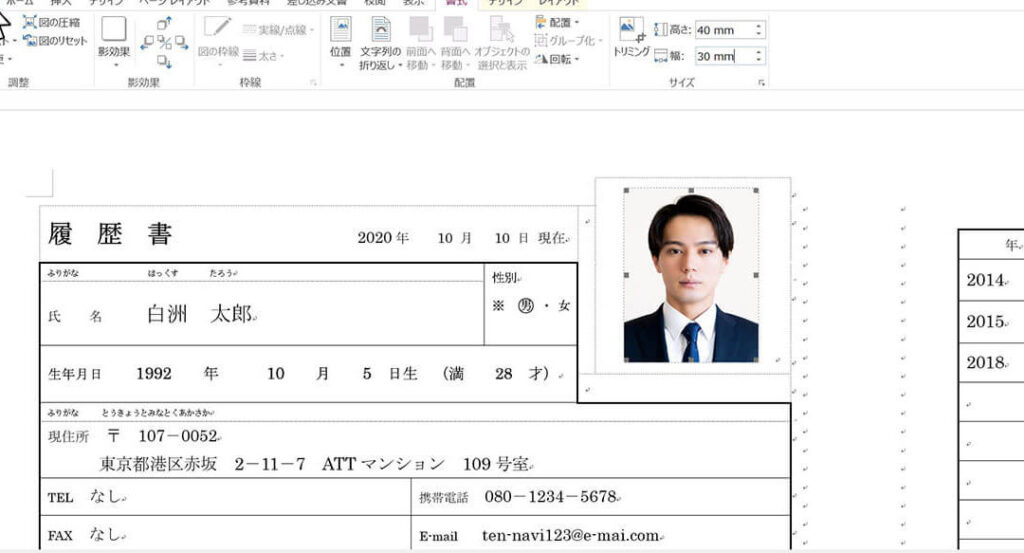Open the サイズ group dialog launcher
The image size is (1024, 553).
[x=761, y=83]
